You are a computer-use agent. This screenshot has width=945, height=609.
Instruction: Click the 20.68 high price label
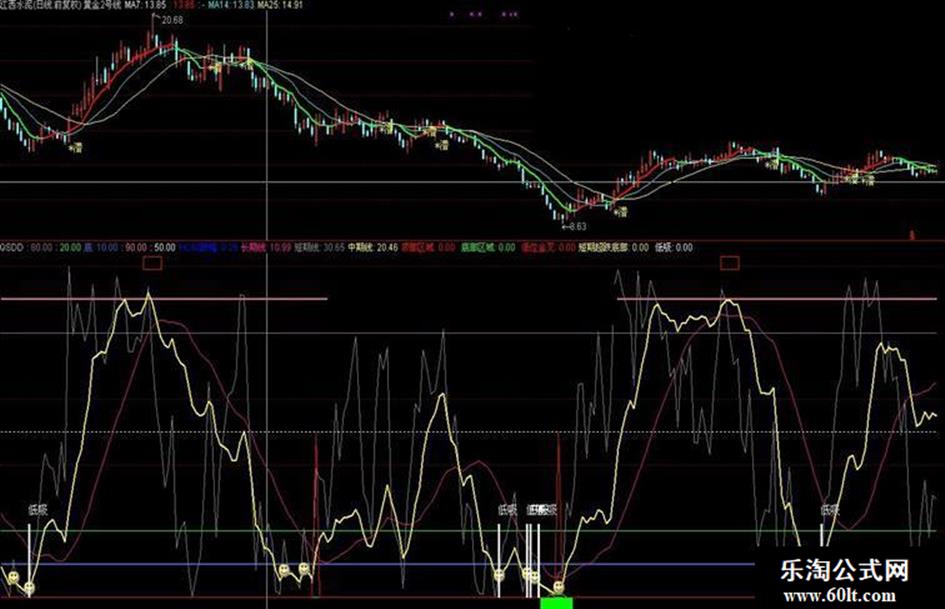172,20
